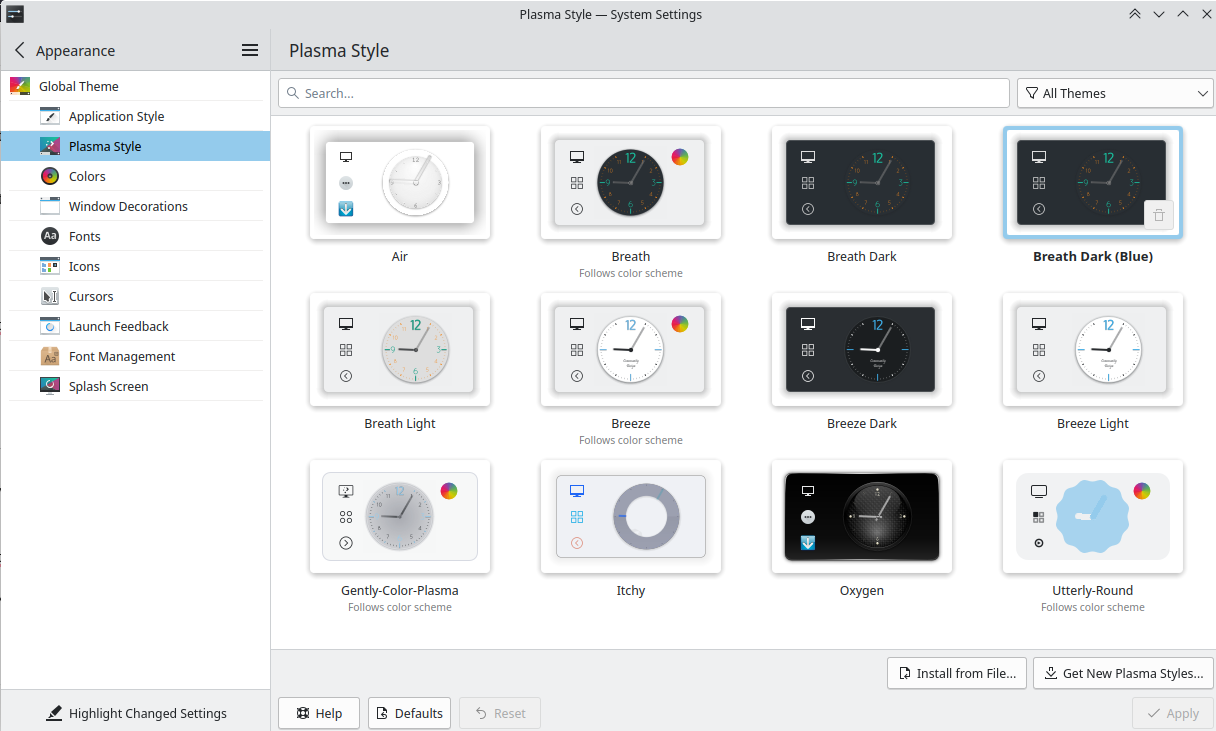Select the Breath plasma style thumbnail
The width and height of the screenshot is (1216, 731).
pos(631,182)
